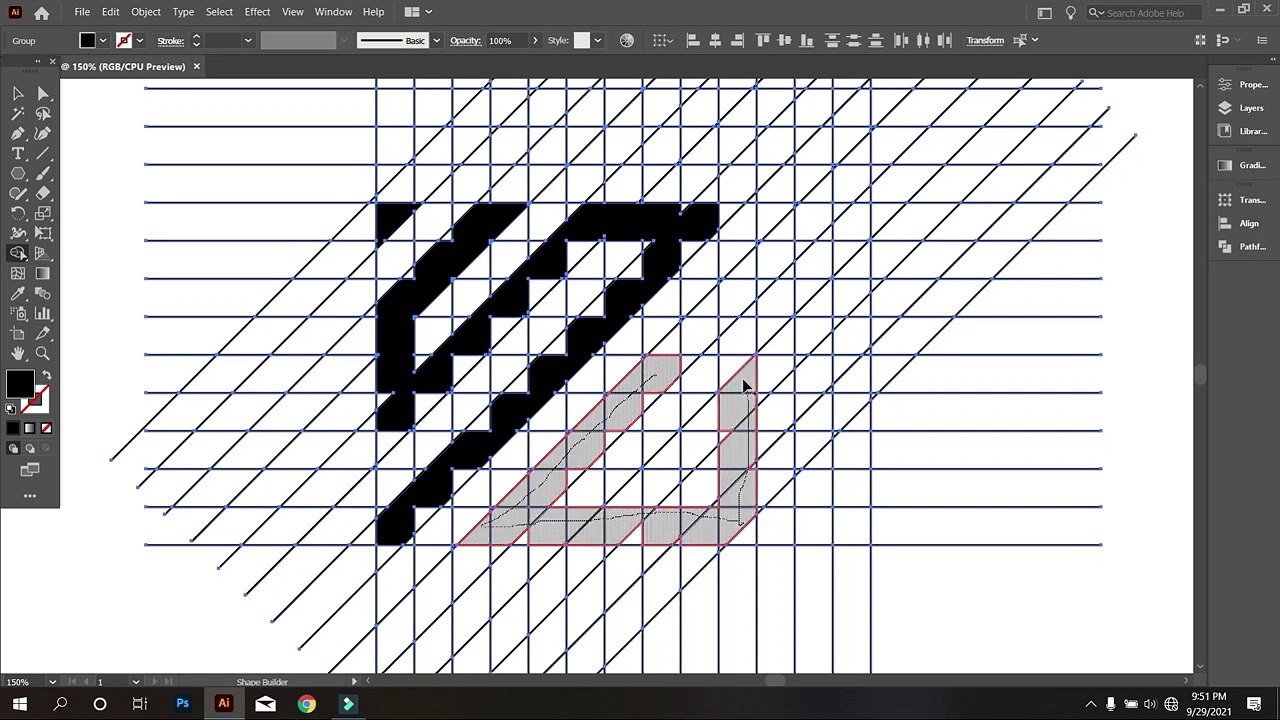Open the File menu
1280x720 pixels.
pos(82,12)
